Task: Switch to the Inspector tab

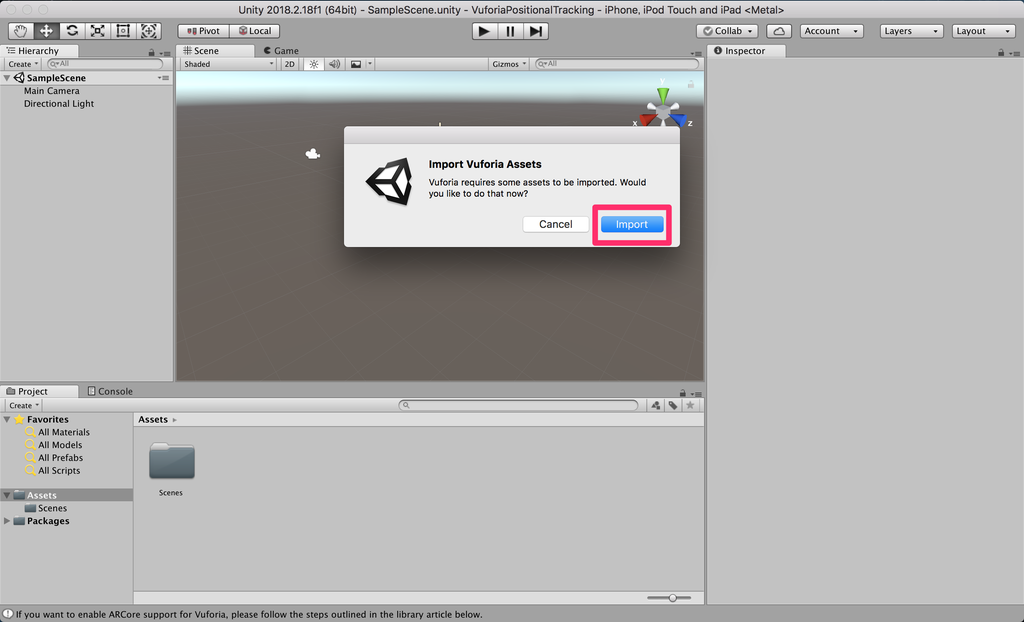Action: click(746, 50)
